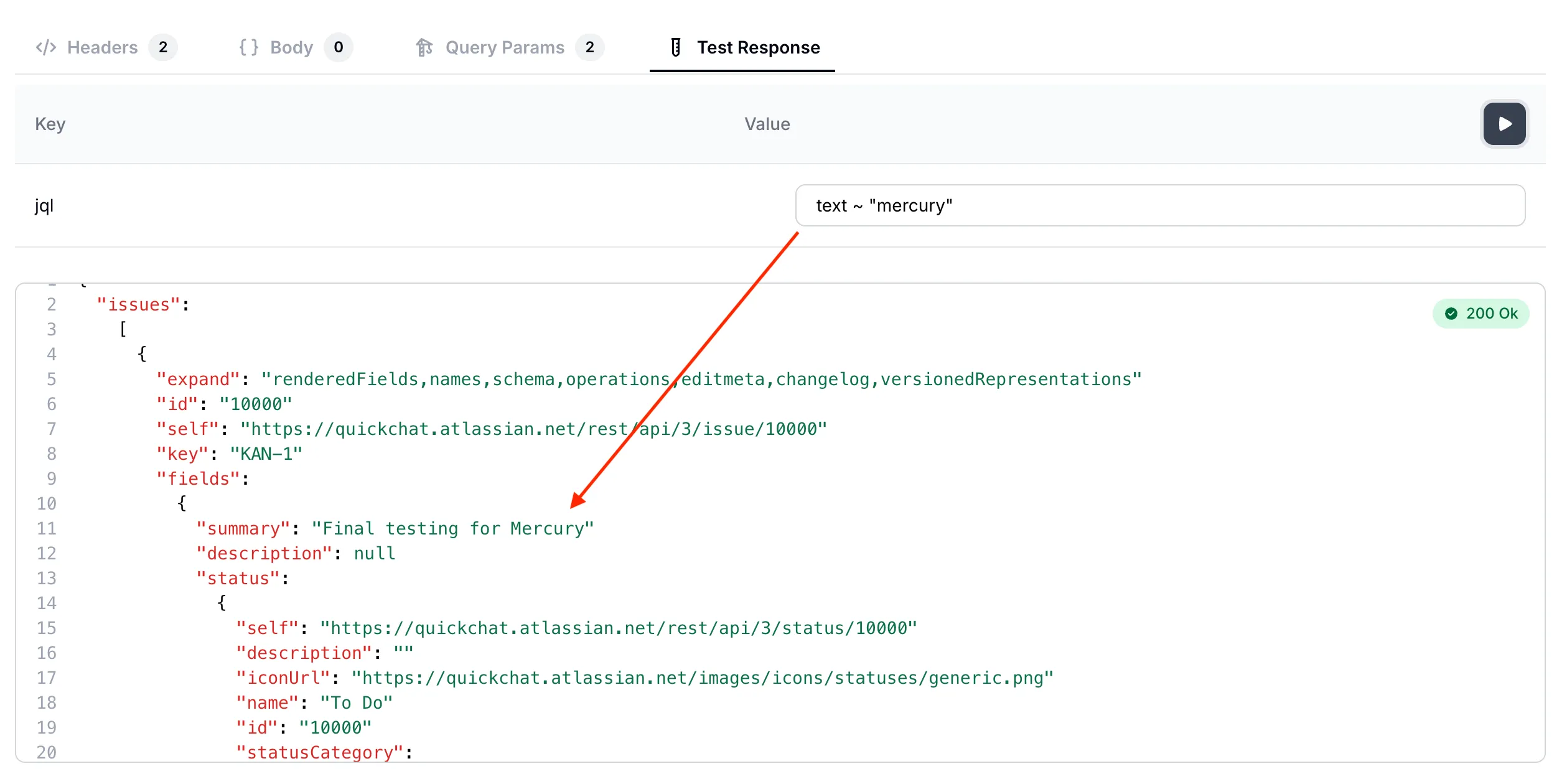The height and width of the screenshot is (784, 1567).
Task: Click the Value column header
Action: click(767, 124)
